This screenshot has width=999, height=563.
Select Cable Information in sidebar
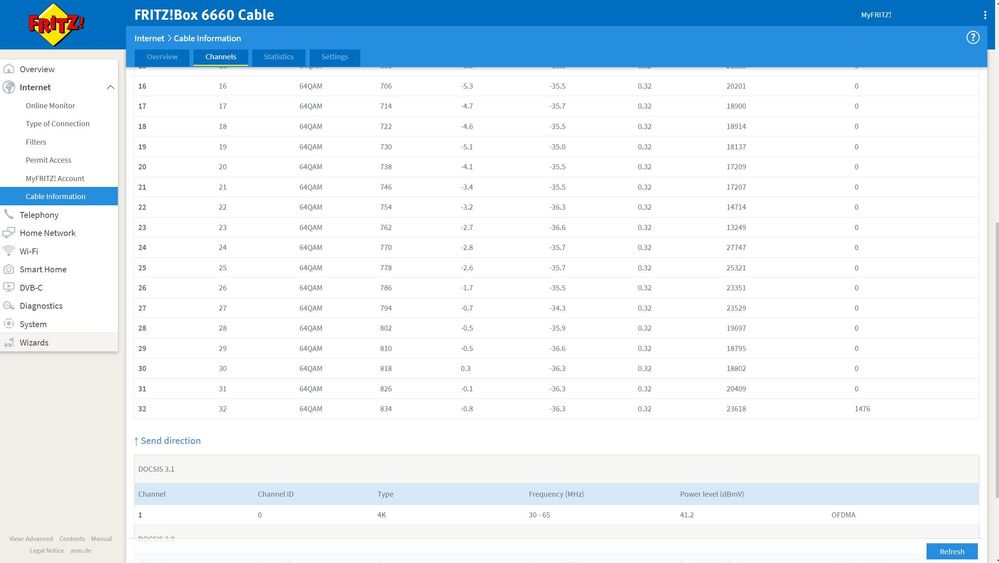point(59,196)
